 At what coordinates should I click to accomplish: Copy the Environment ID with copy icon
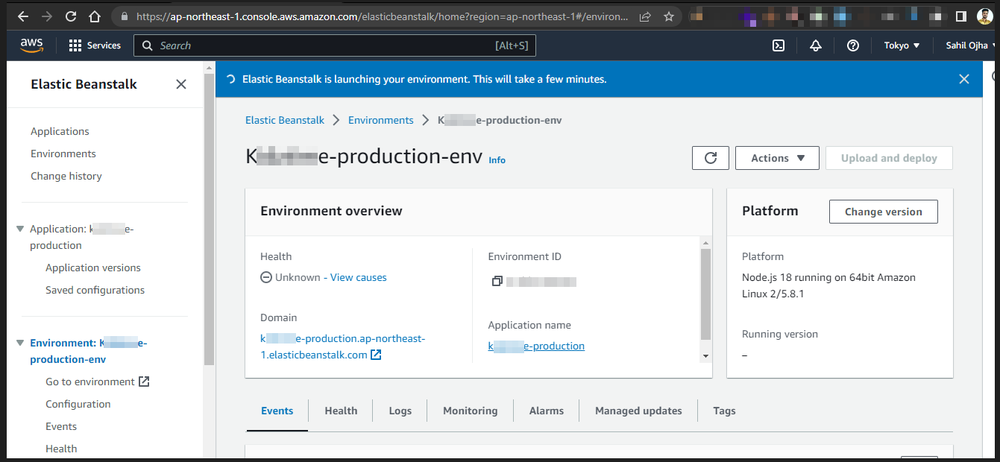pyautogui.click(x=497, y=281)
